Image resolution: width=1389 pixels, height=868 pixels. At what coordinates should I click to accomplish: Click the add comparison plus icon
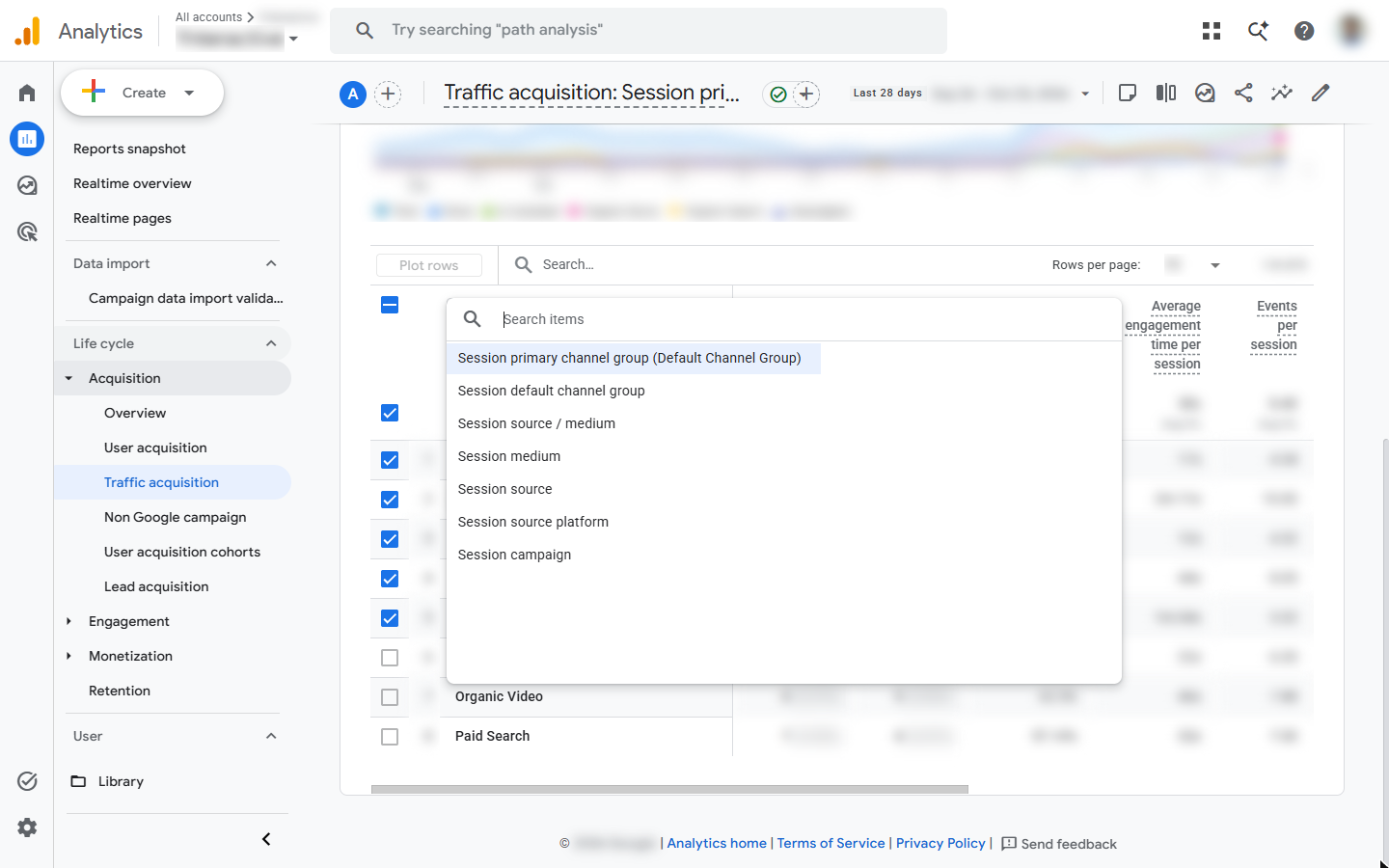click(387, 94)
